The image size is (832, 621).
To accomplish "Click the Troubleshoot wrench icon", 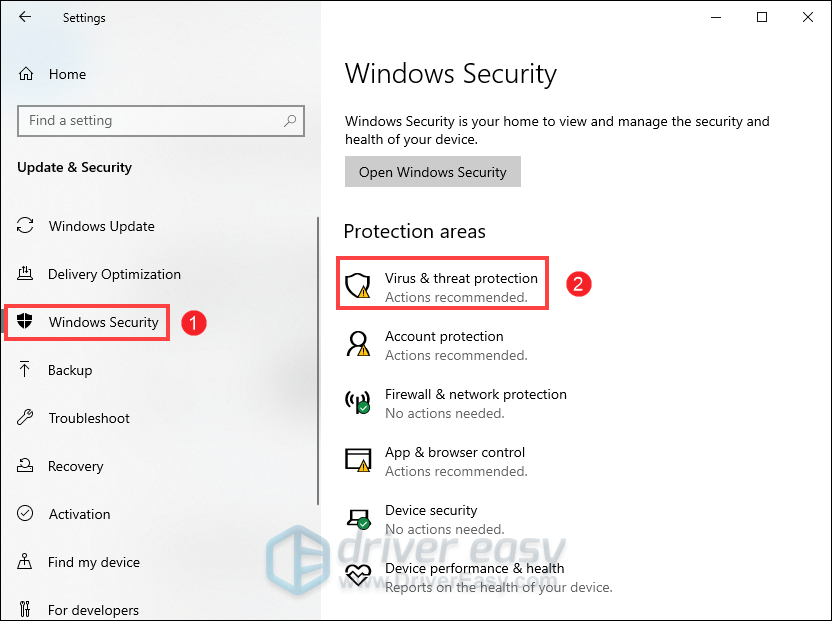I will (25, 417).
